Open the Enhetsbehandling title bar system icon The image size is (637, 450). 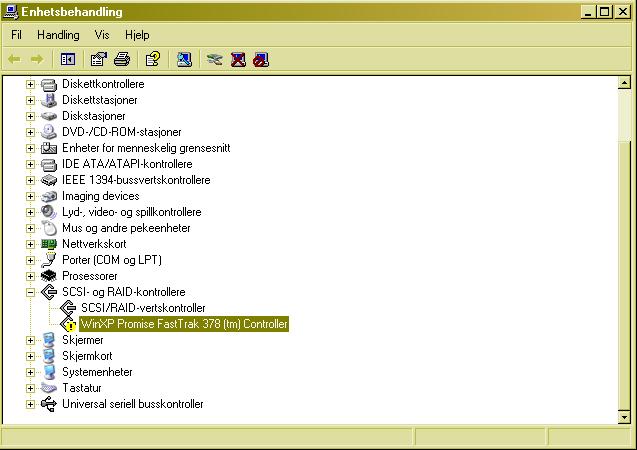(x=11, y=12)
